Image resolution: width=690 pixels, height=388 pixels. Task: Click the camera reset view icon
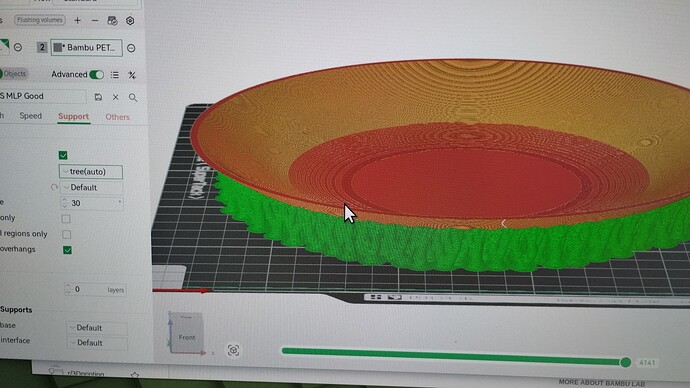[233, 350]
